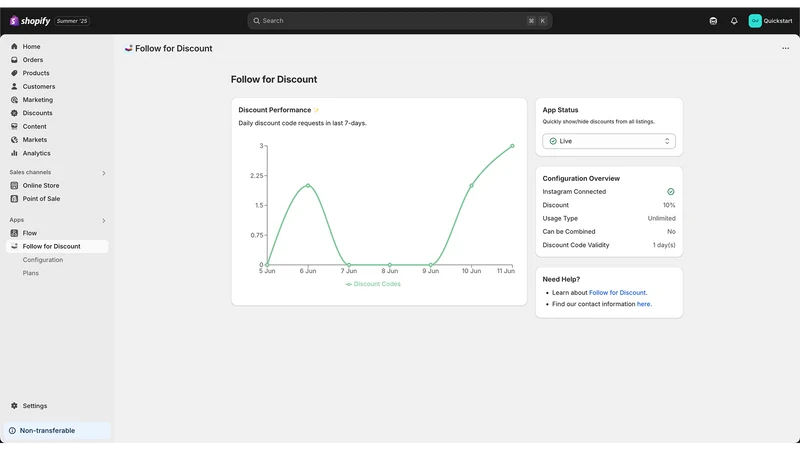The width and height of the screenshot is (800, 450).
Task: Open the store sidekick icon beside bell
Action: 713,21
